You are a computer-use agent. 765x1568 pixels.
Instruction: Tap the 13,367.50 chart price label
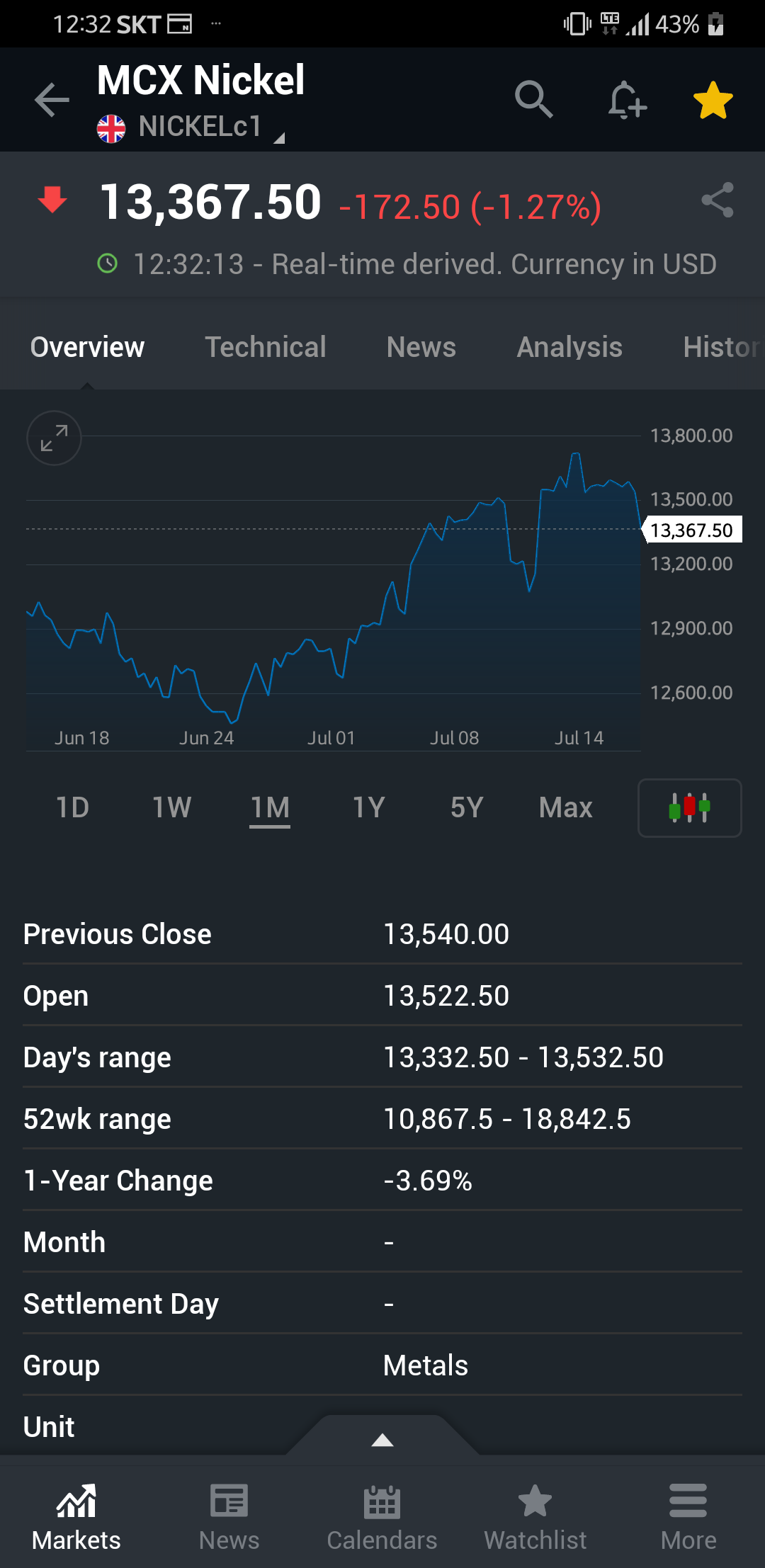click(692, 530)
